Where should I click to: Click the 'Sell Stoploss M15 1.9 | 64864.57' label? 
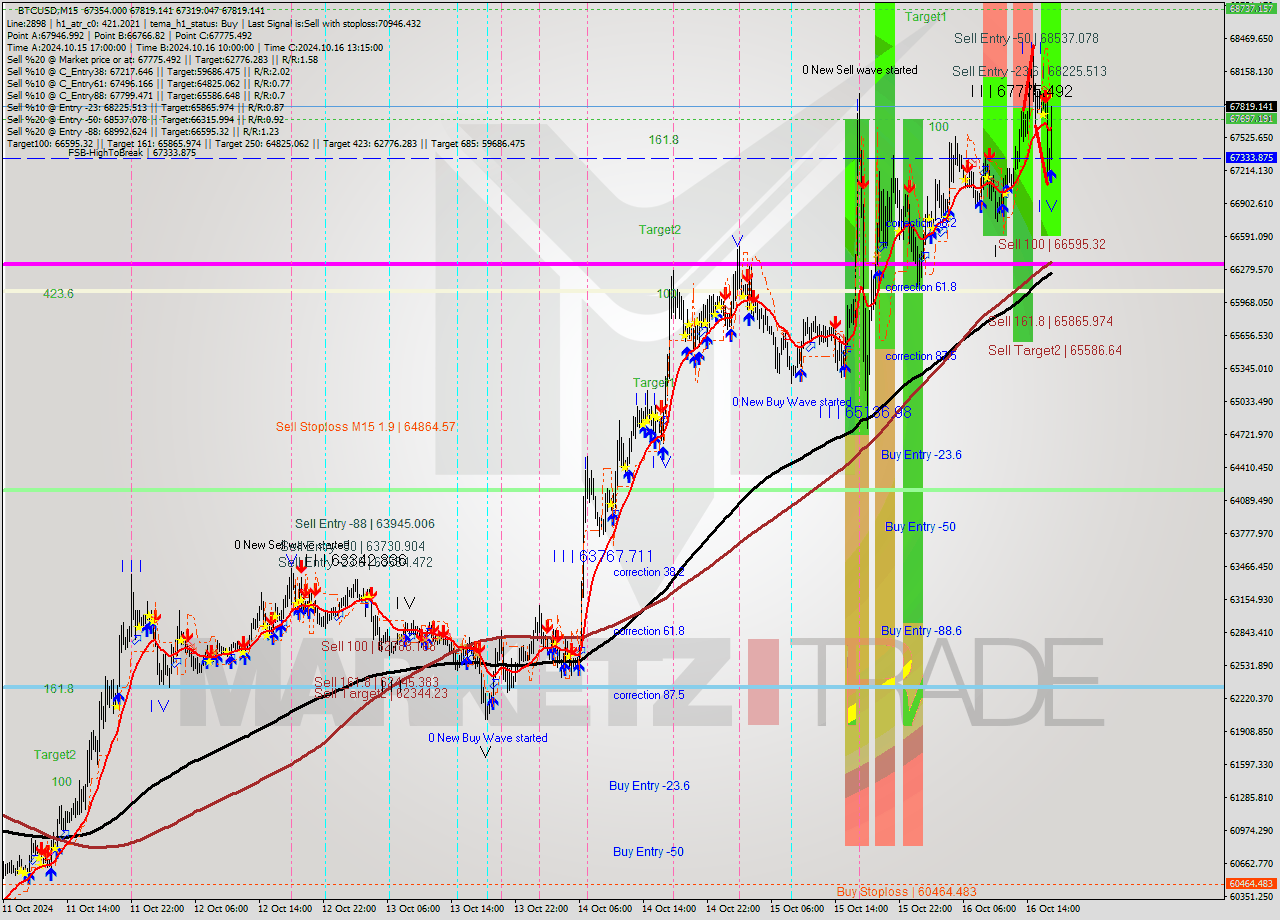(x=366, y=426)
